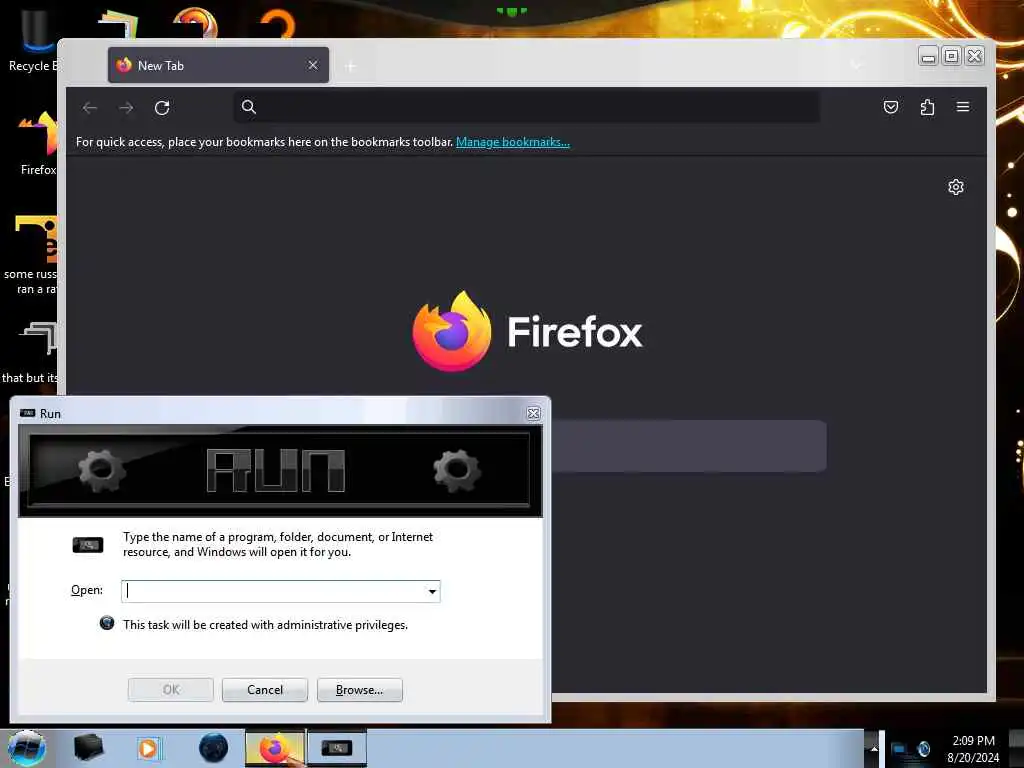
Task: Select the New Tab tab
Action: pyautogui.click(x=218, y=65)
